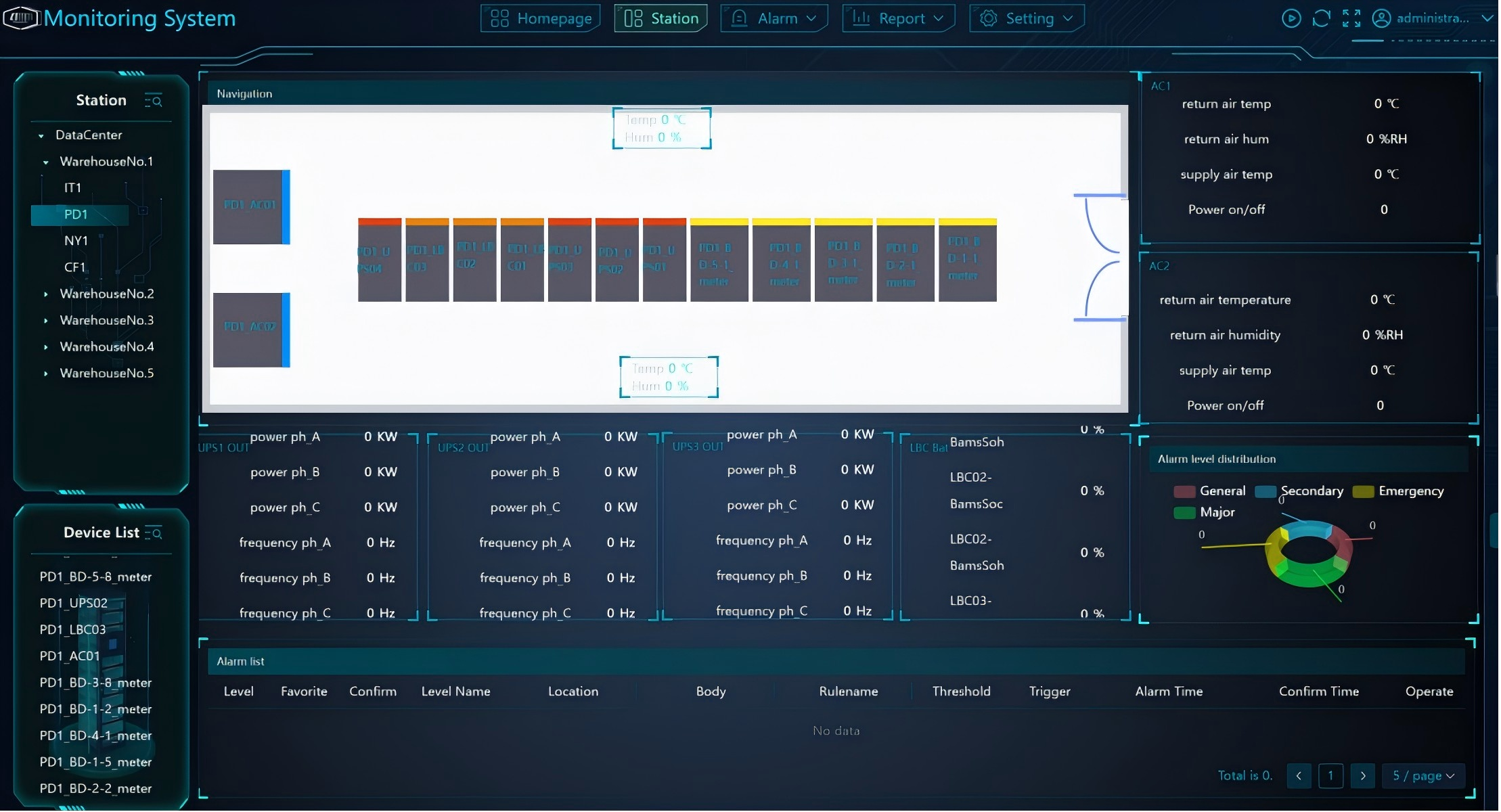Click PD1_UPS02 in Device List
This screenshot has width=1501, height=812.
click(74, 604)
